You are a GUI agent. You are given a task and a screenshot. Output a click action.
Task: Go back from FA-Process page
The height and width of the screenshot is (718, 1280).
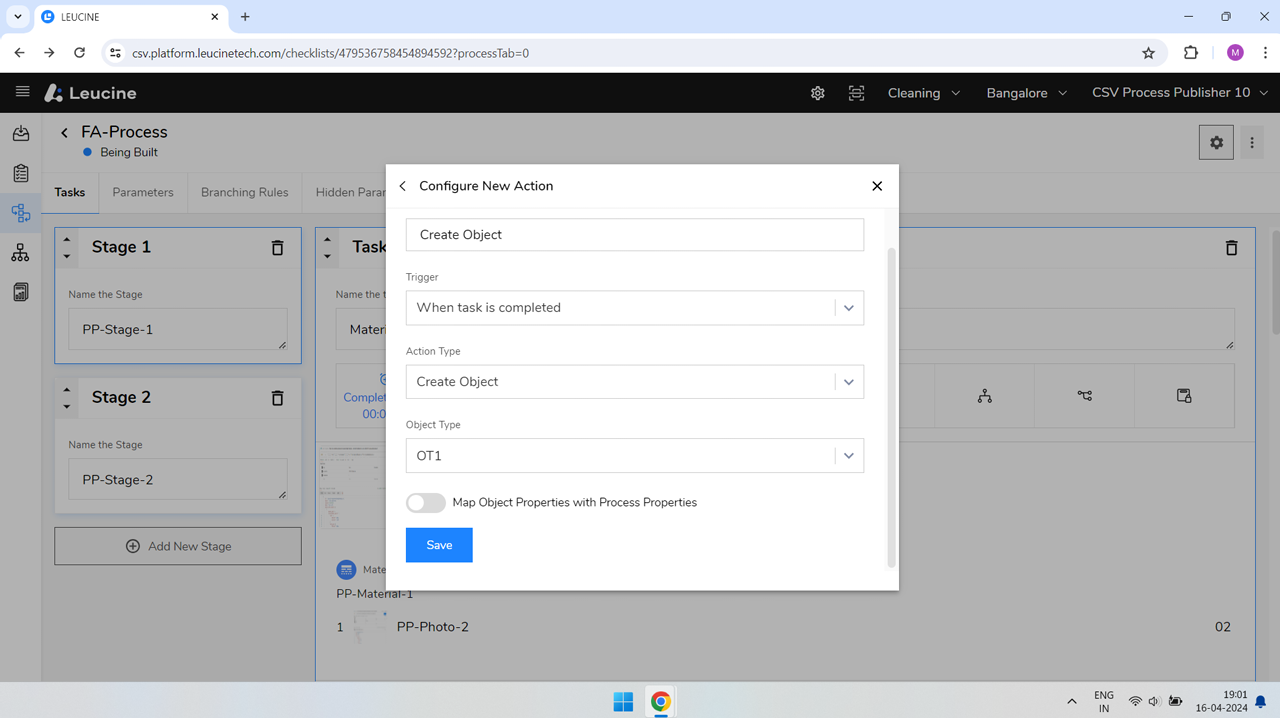click(64, 132)
